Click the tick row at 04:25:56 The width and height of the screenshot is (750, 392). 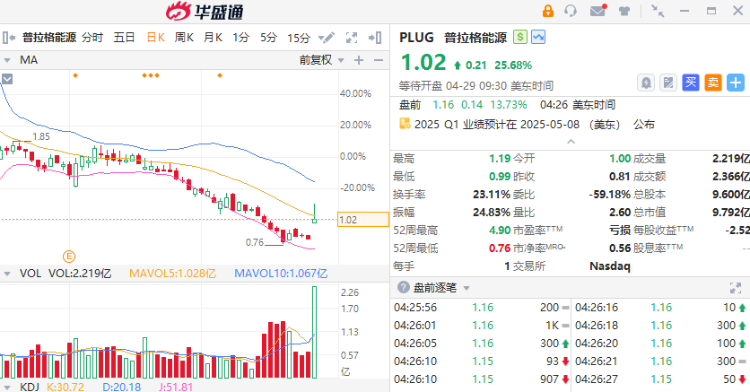tap(481, 307)
